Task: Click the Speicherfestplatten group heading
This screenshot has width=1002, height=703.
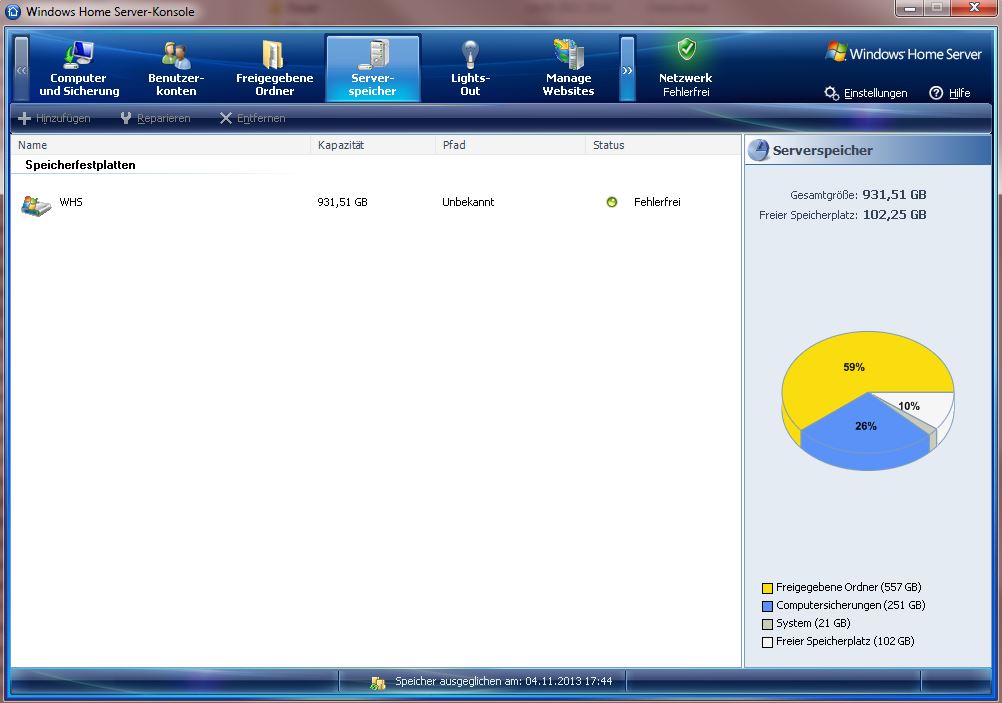Action: 81,165
